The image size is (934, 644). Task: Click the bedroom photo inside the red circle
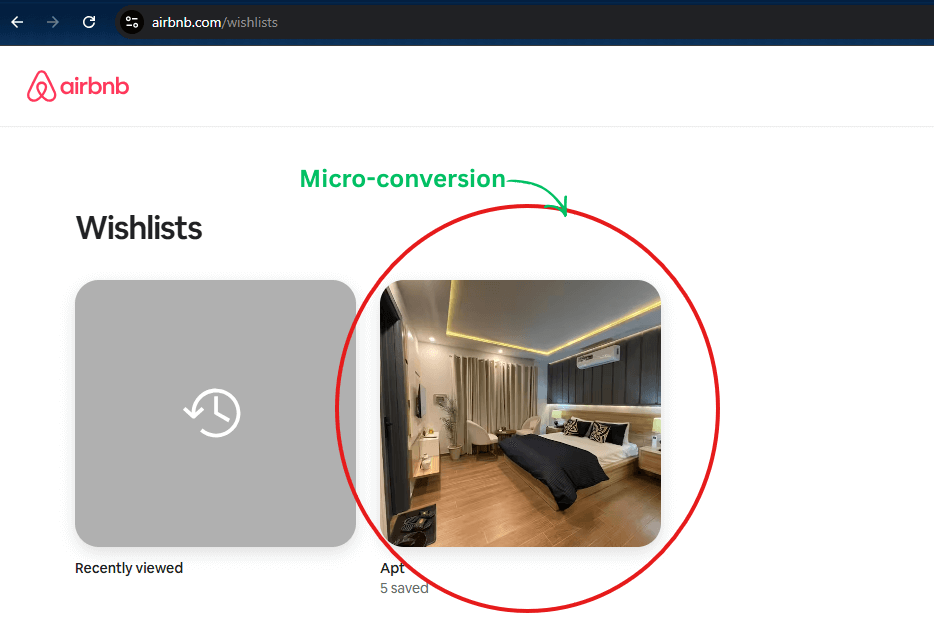[519, 413]
